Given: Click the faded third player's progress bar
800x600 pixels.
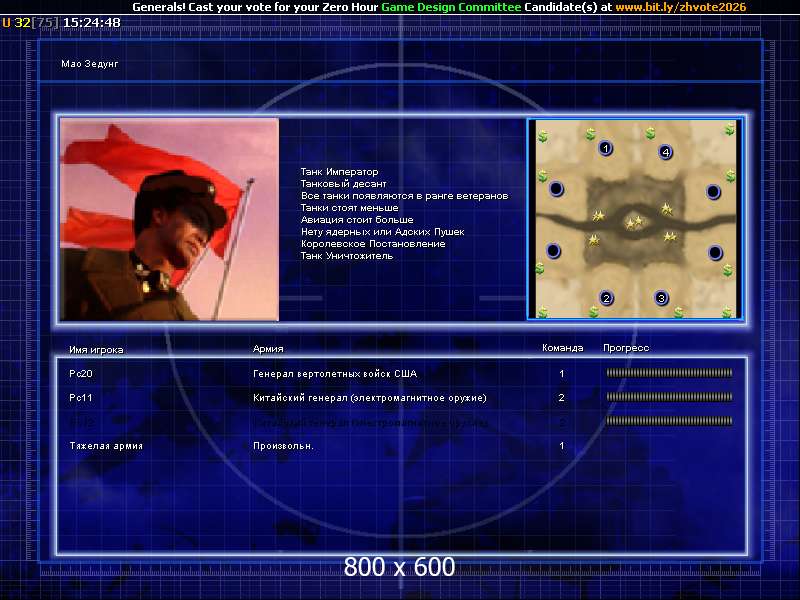Looking at the screenshot, I should click(x=669, y=421).
